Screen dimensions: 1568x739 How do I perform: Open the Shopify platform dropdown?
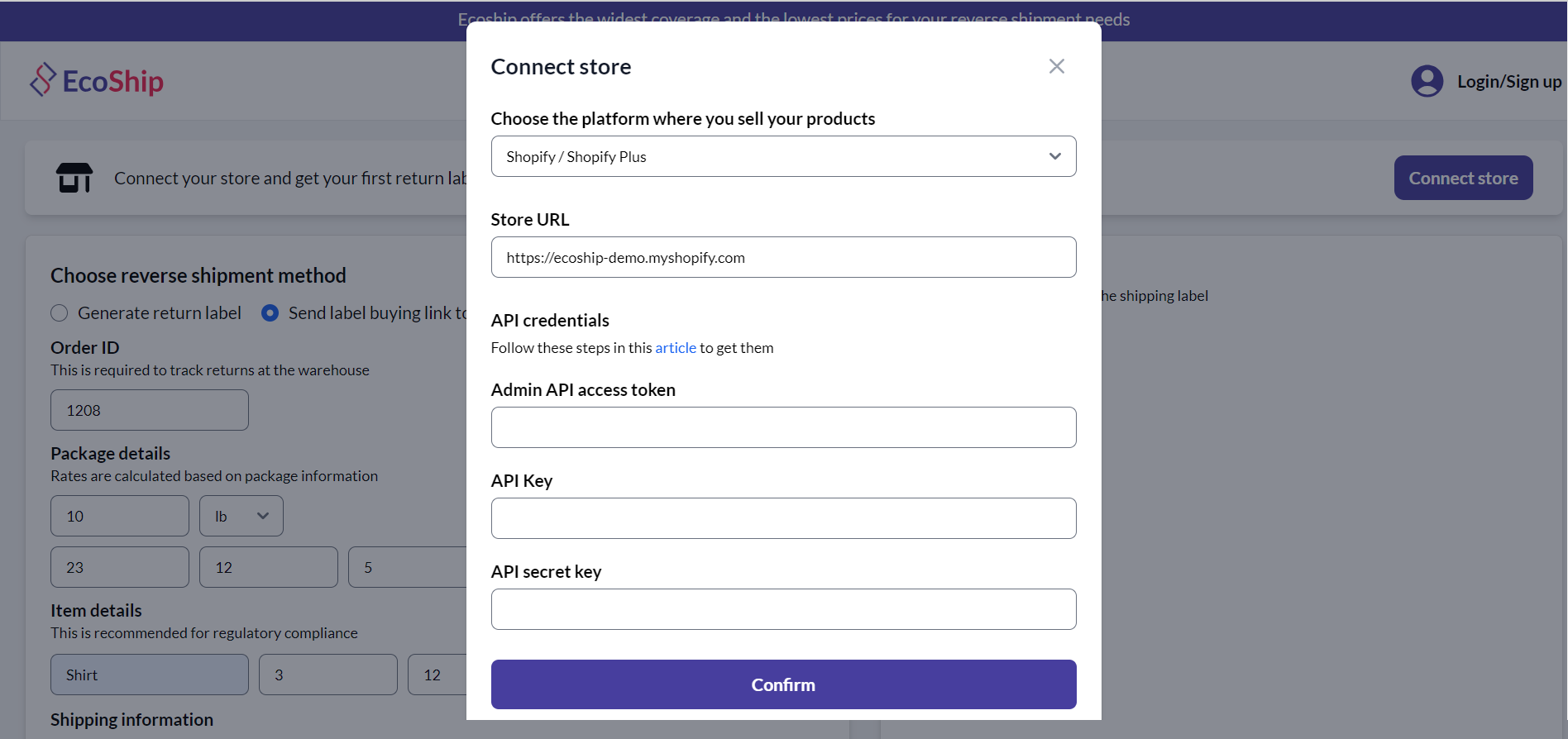pos(783,156)
